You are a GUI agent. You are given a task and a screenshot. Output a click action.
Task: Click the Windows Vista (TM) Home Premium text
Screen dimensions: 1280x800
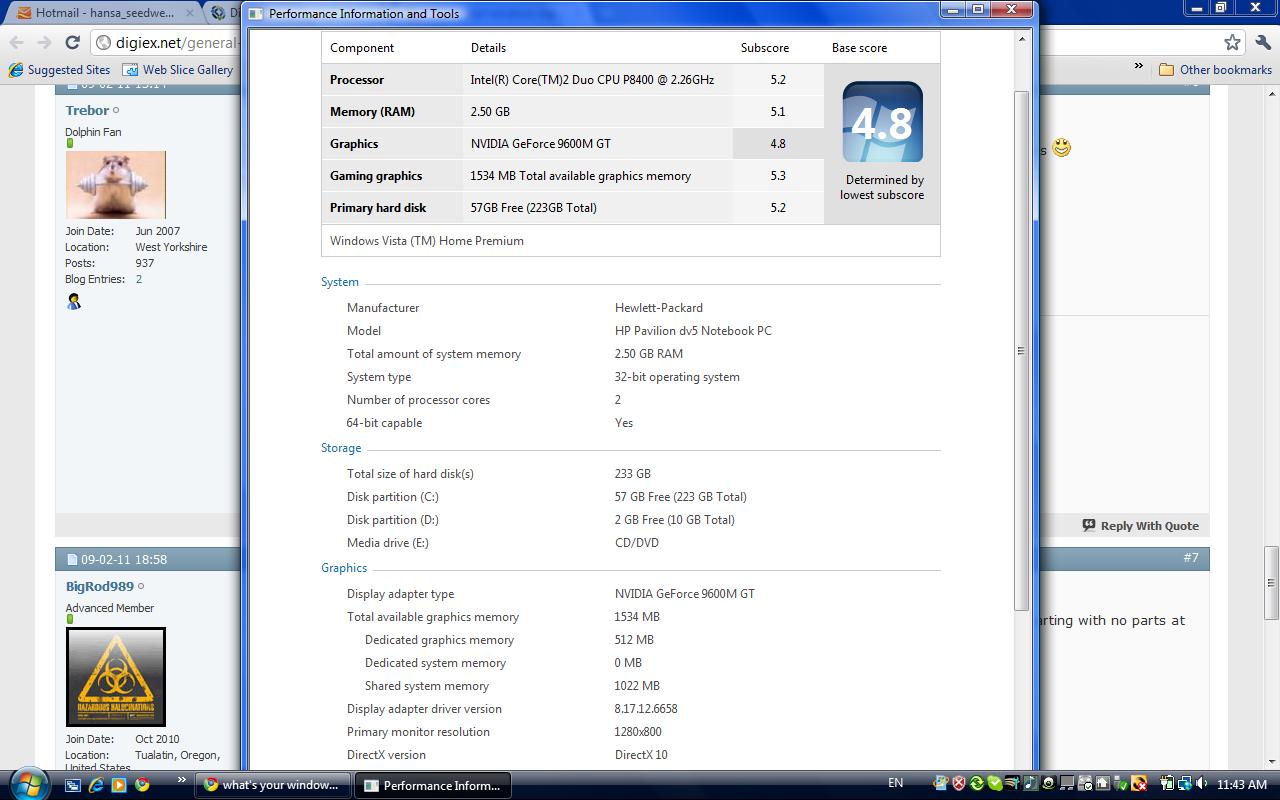coord(427,241)
